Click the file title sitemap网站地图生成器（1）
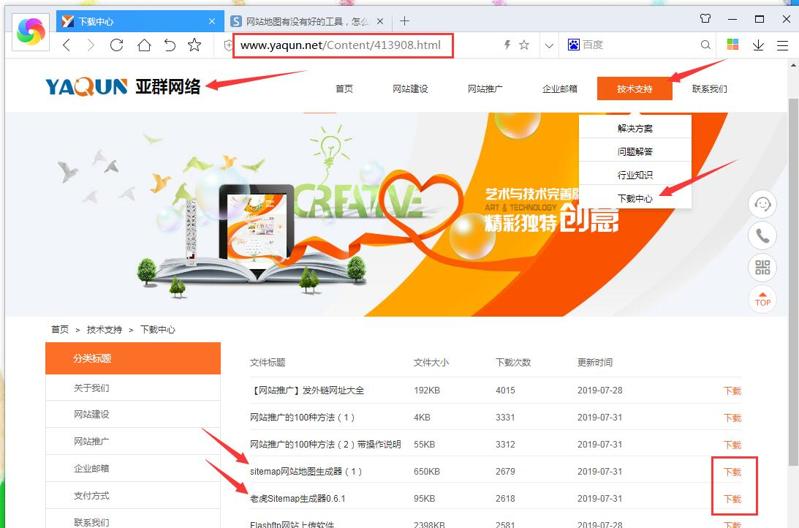This screenshot has height=528, width=799. tap(306, 471)
